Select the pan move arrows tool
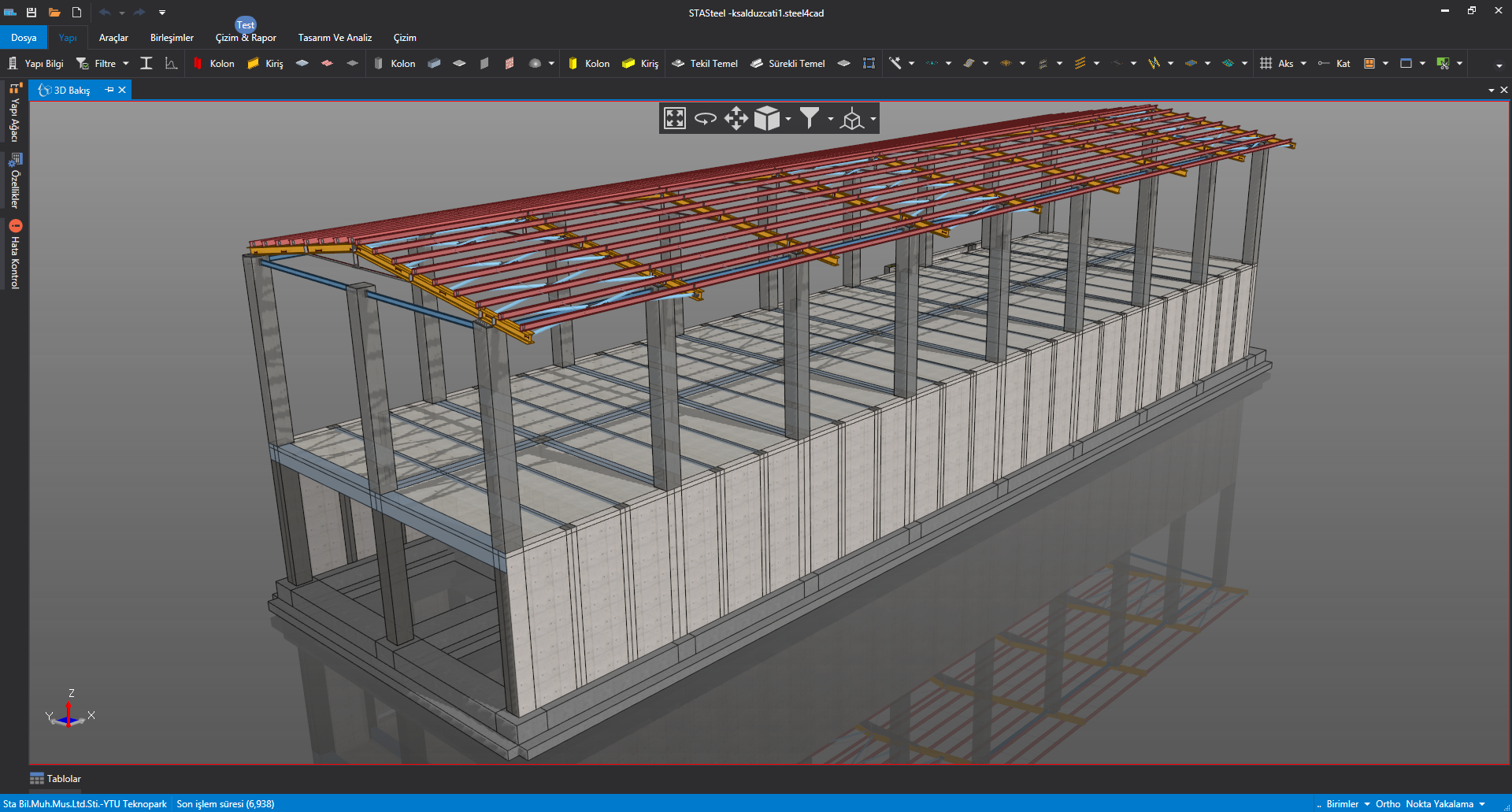This screenshot has width=1512, height=812. click(736, 119)
